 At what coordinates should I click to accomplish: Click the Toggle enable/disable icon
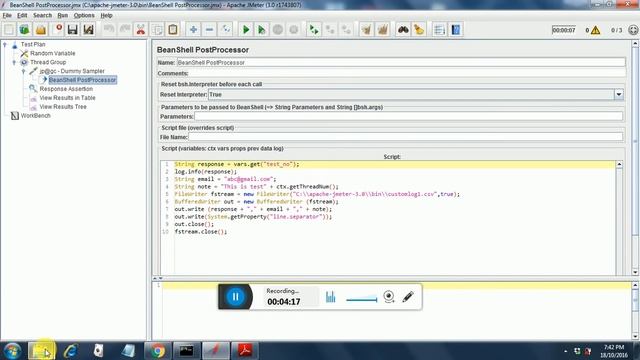(x=225, y=29)
